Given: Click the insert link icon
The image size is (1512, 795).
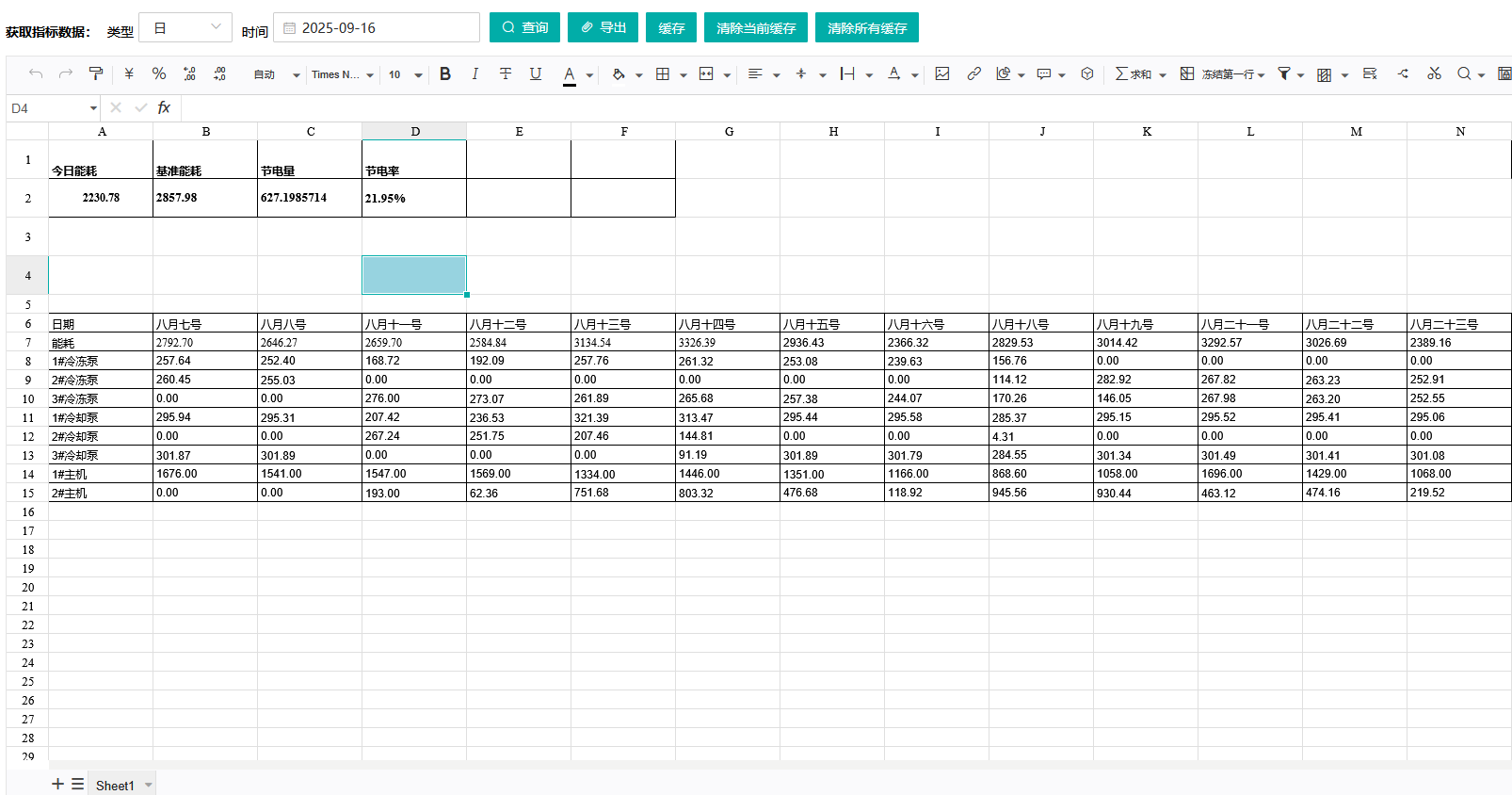Looking at the screenshot, I should click(x=973, y=73).
